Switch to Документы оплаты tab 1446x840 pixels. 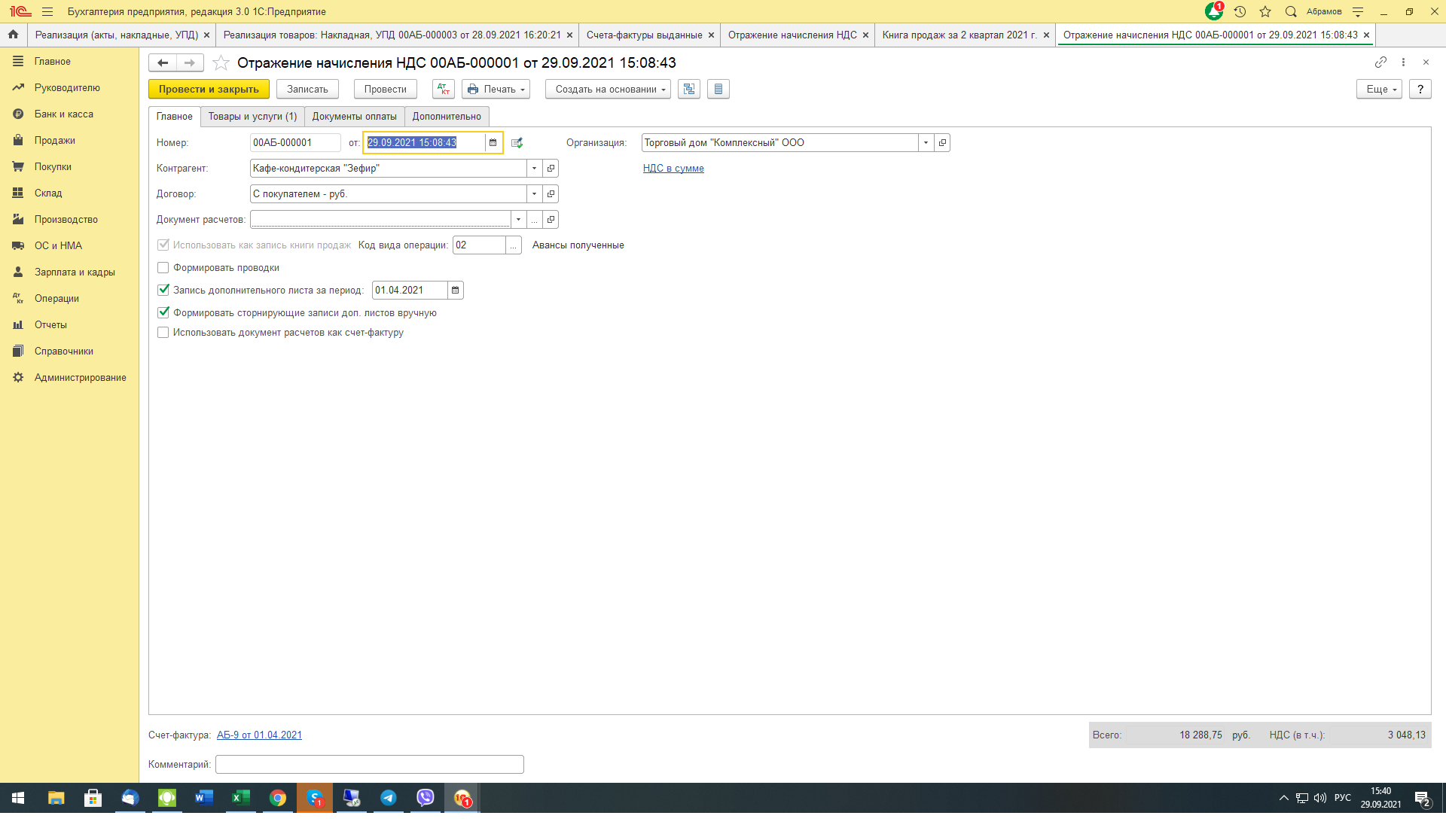[354, 116]
